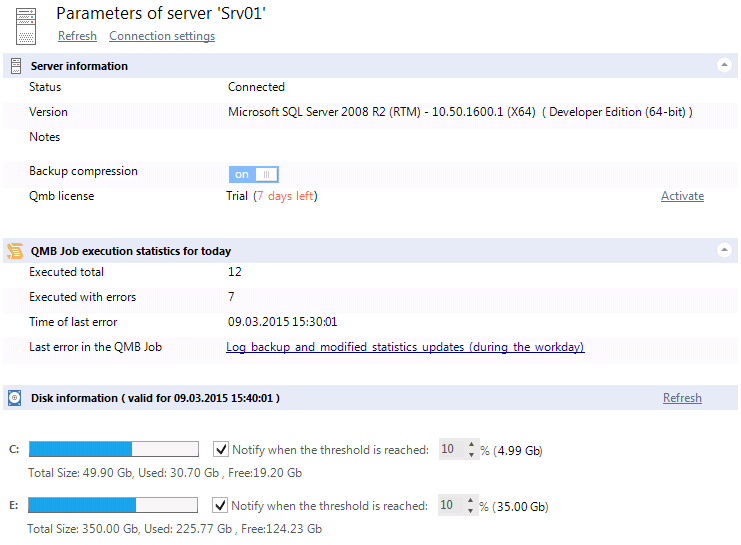The image size is (741, 545).
Task: Click the Refresh link under server title
Action: (x=78, y=36)
